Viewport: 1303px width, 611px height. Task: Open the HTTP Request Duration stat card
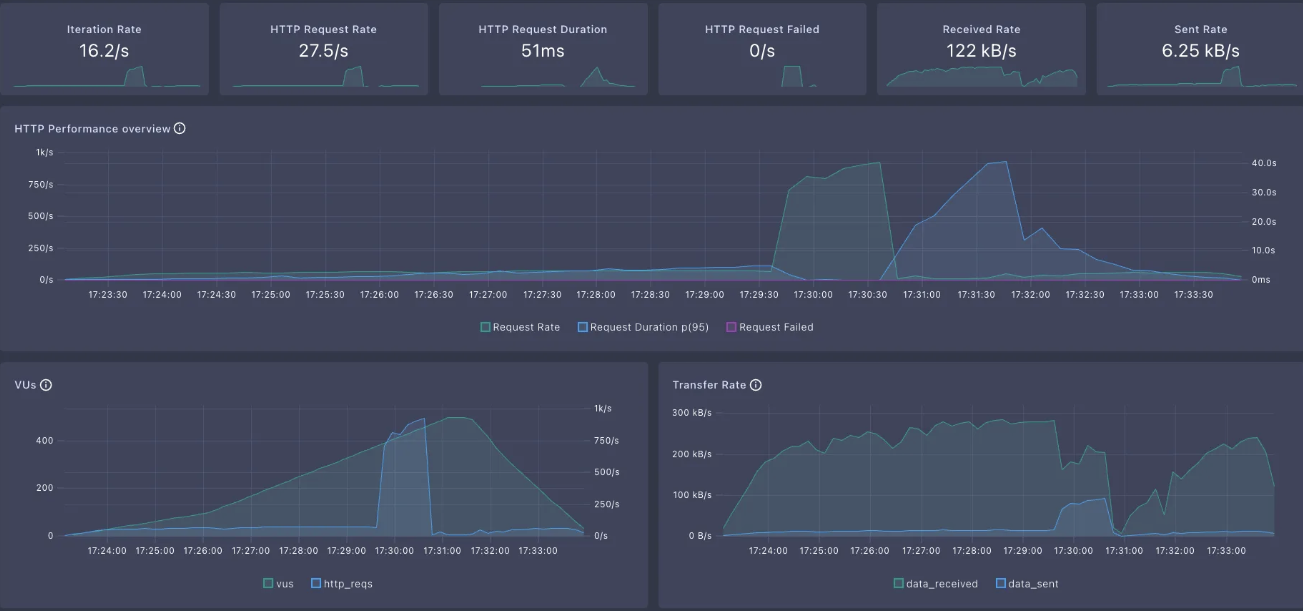543,49
